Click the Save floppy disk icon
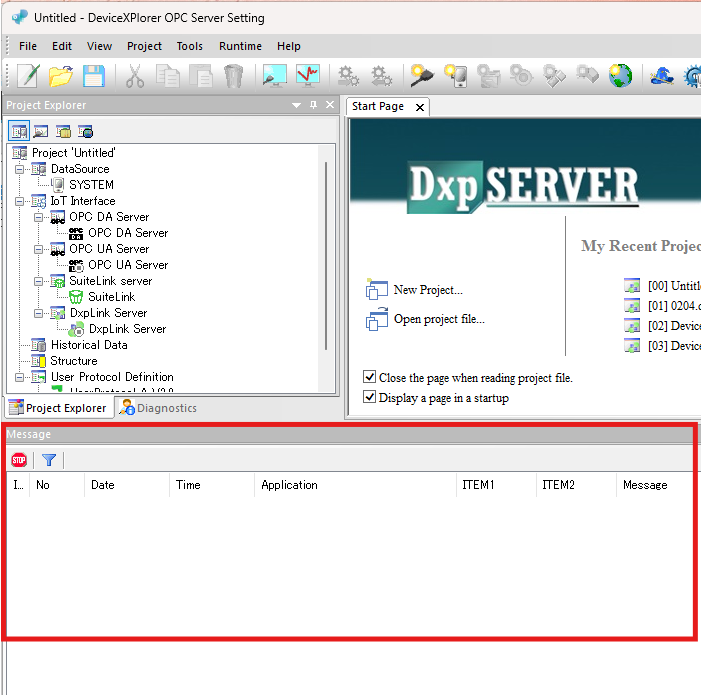Viewport: 701px width, 695px height. 93,76
